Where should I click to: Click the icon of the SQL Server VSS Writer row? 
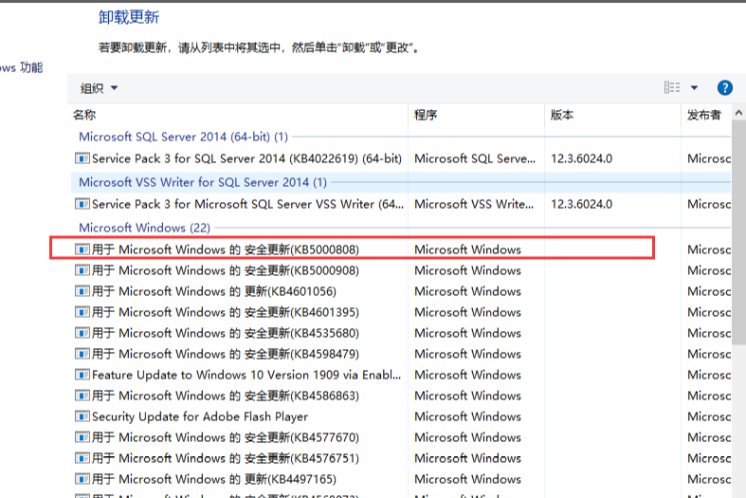coord(82,204)
